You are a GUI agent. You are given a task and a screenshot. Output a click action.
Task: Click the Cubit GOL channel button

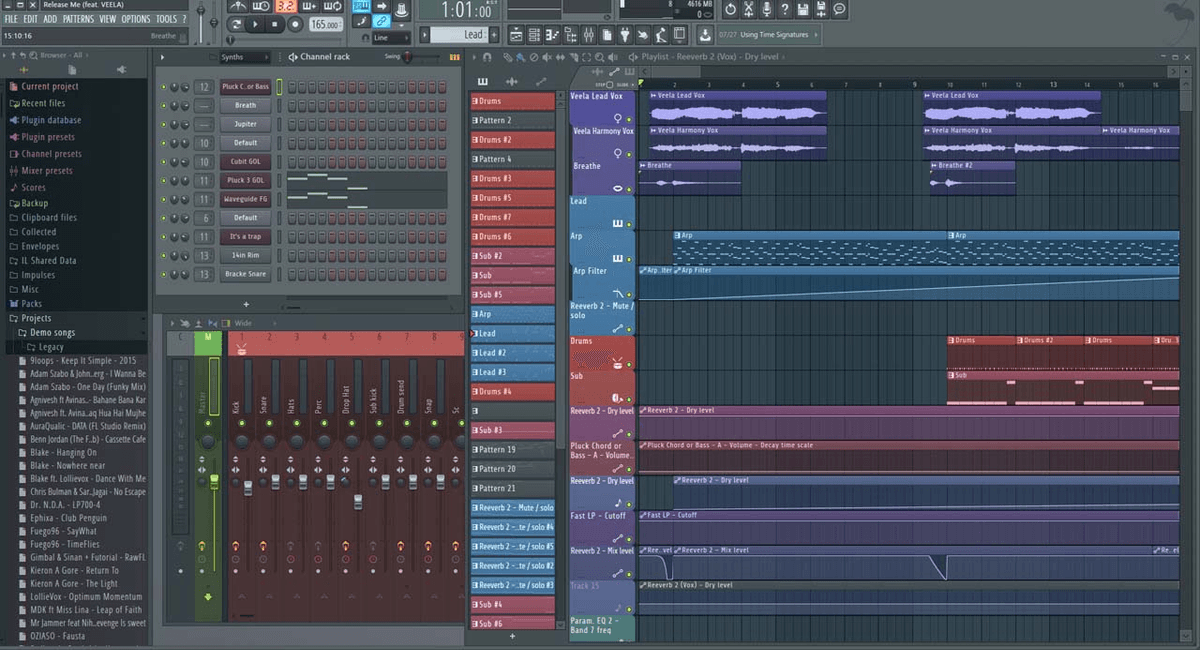click(x=245, y=162)
